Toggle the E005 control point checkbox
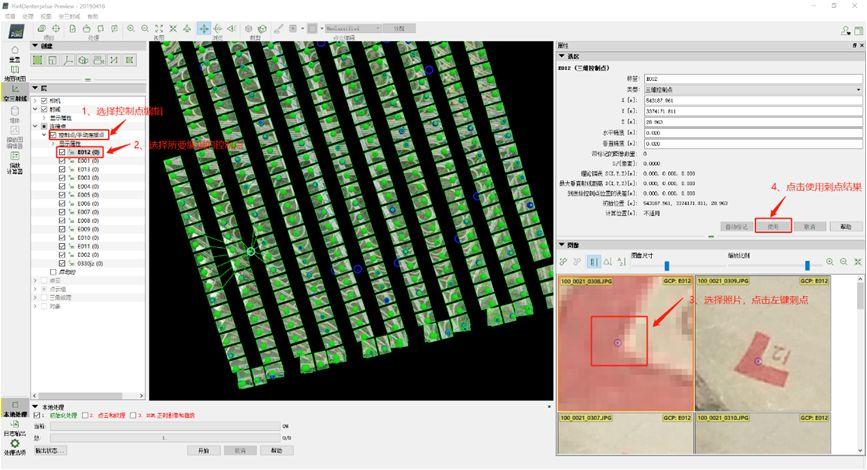 62,195
